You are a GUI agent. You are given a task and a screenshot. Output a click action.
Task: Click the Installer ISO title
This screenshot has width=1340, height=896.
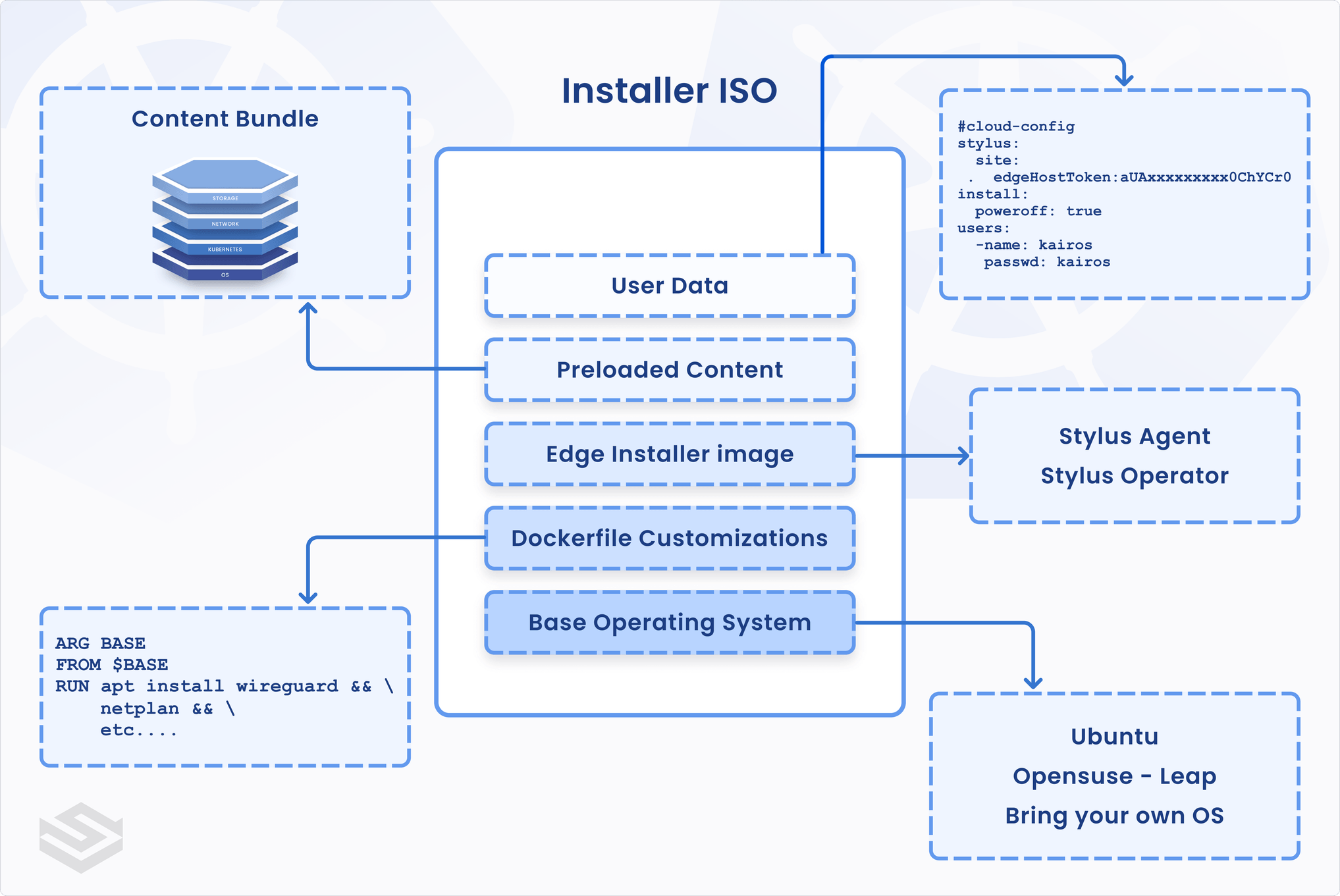669,91
